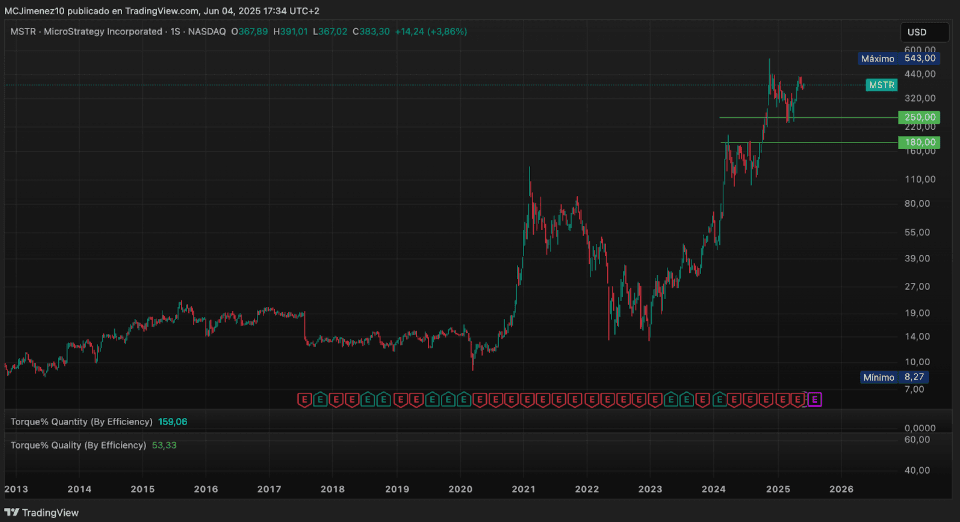Viewport: 960px width, 522px height.
Task: Select the Torque% Quantity indicator legend
Action: pyautogui.click(x=82, y=422)
